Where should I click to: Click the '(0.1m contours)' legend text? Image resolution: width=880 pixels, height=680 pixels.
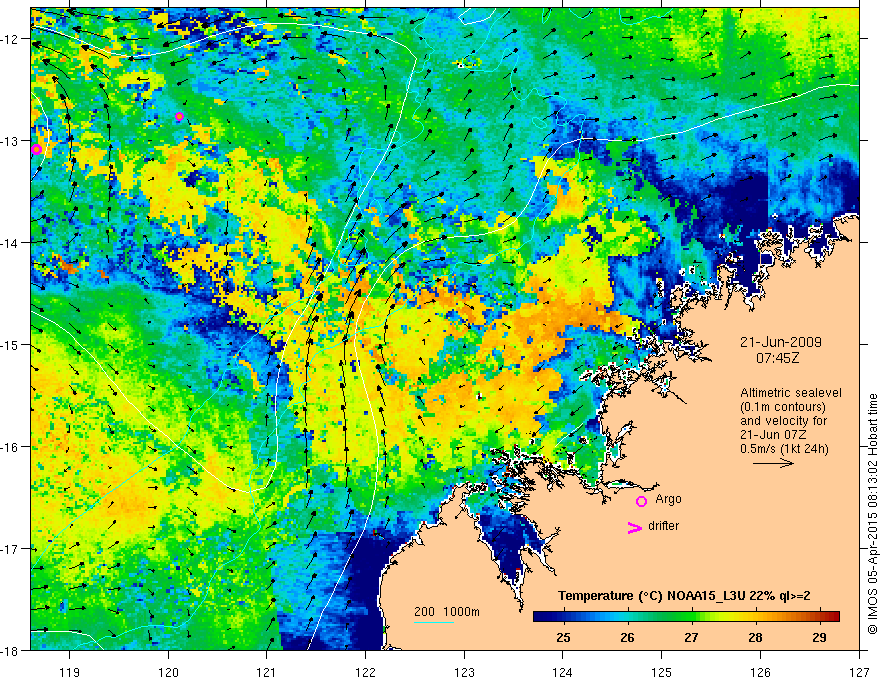point(783,407)
